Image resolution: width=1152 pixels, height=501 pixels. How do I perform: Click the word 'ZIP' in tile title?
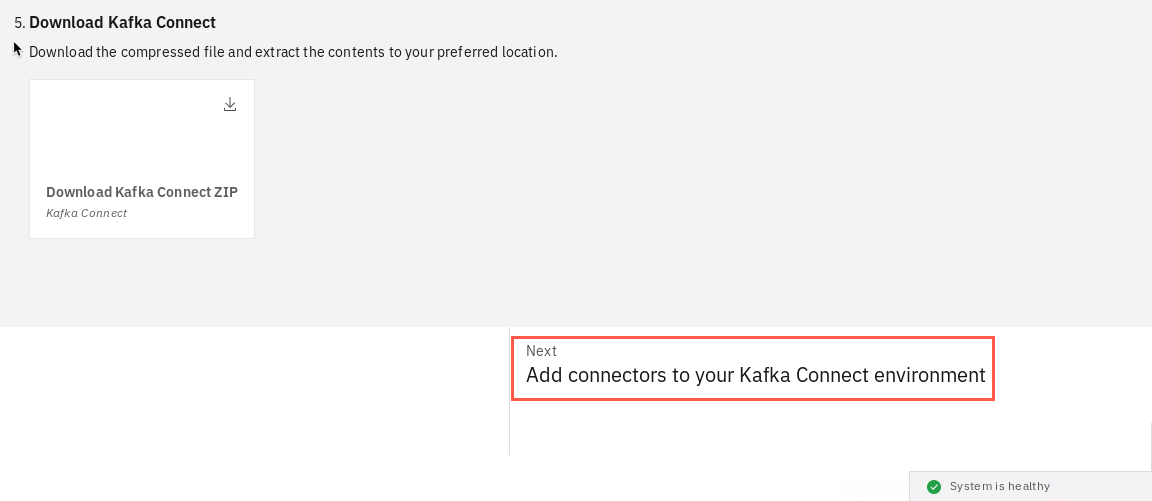coord(225,192)
